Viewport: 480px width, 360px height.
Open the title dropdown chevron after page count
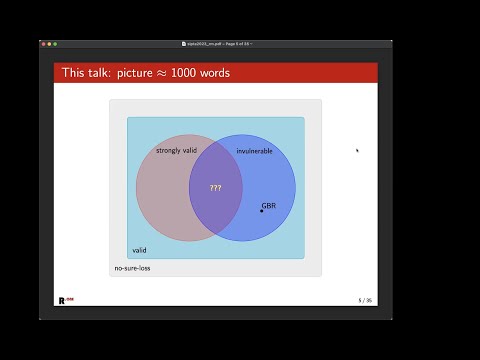coord(251,44)
